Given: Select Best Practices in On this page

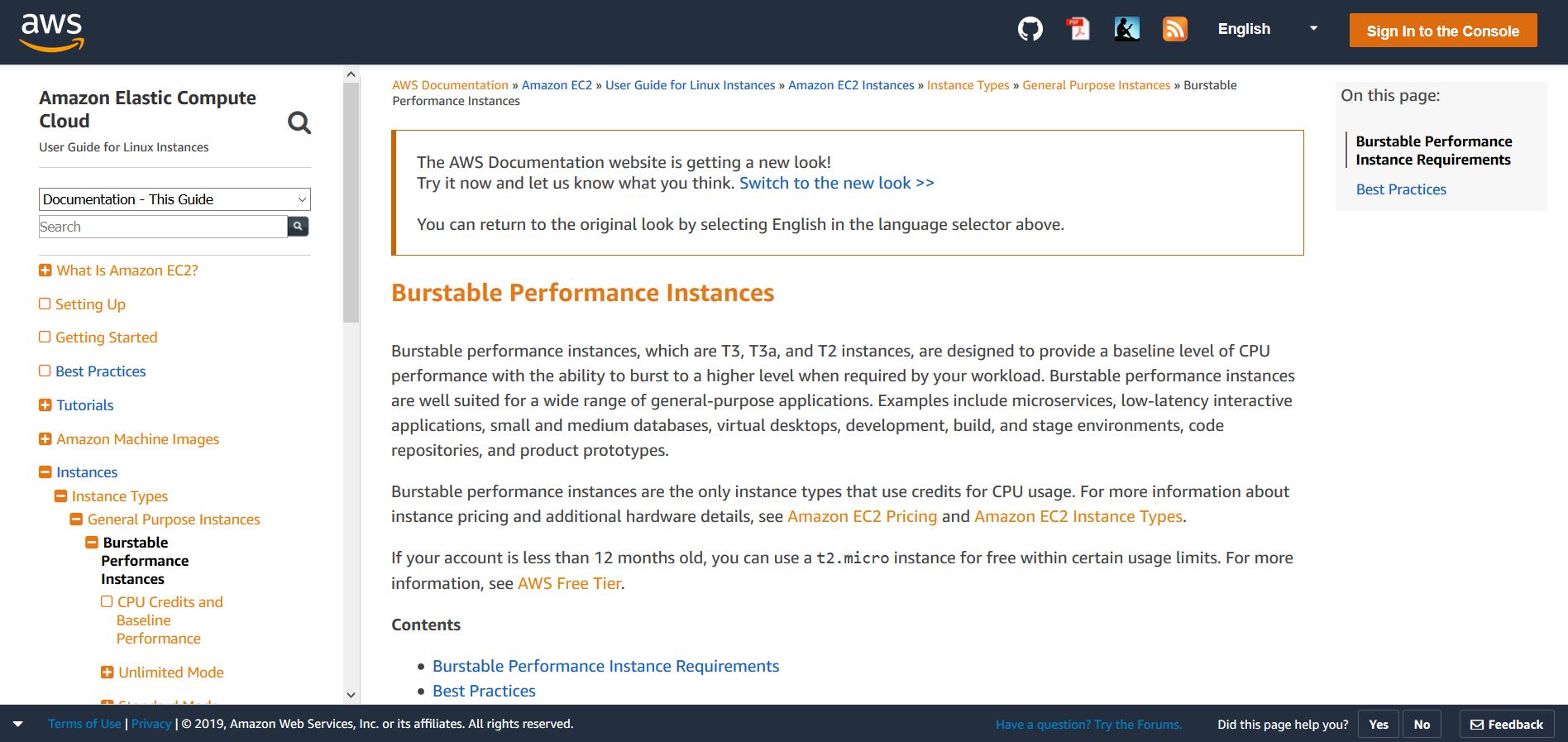Looking at the screenshot, I should click(1401, 189).
